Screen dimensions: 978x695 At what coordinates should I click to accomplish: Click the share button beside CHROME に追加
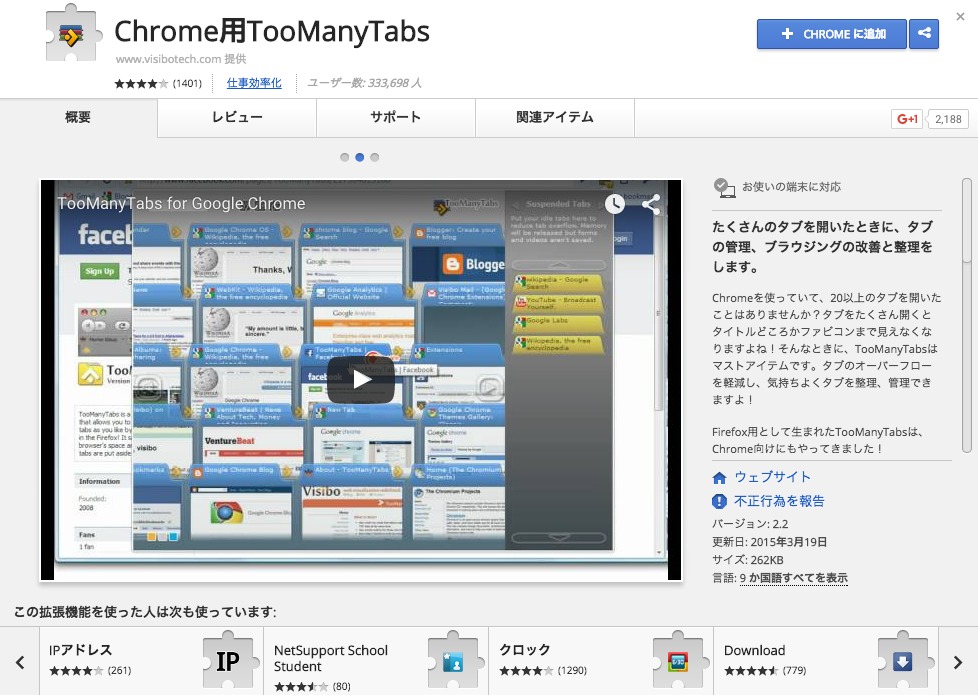click(924, 34)
